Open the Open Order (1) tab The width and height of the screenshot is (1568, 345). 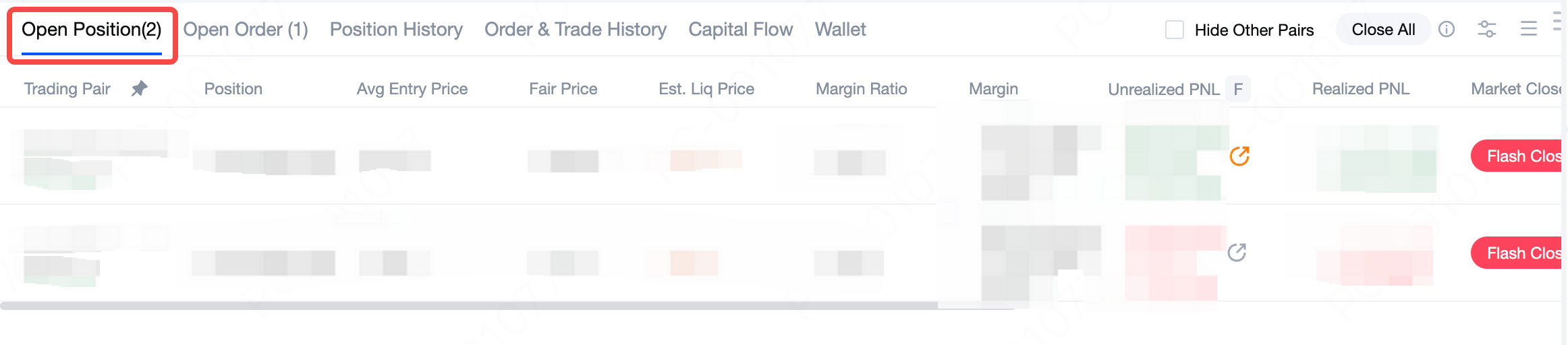[246, 30]
